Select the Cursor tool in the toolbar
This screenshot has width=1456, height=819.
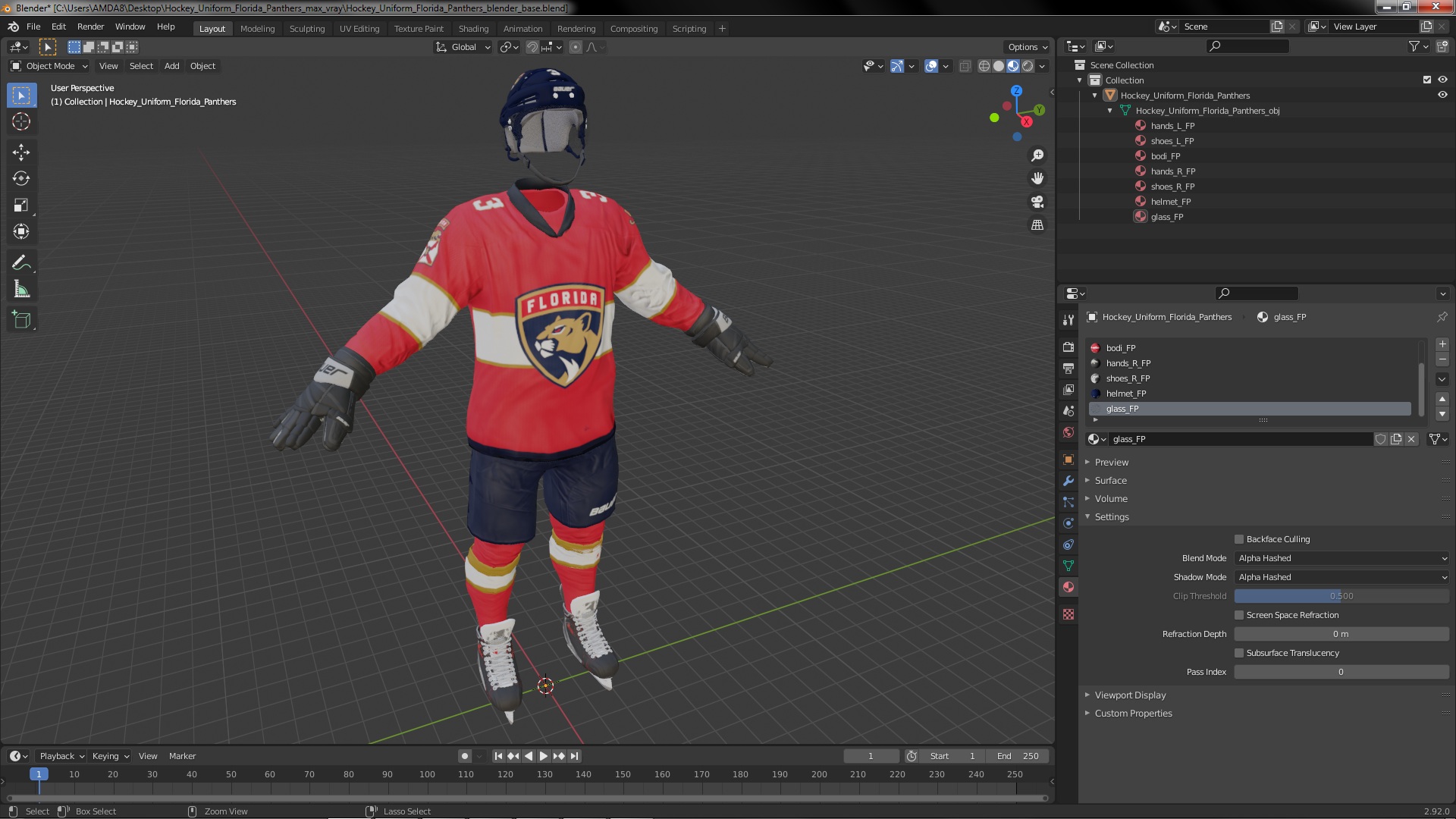coord(21,122)
